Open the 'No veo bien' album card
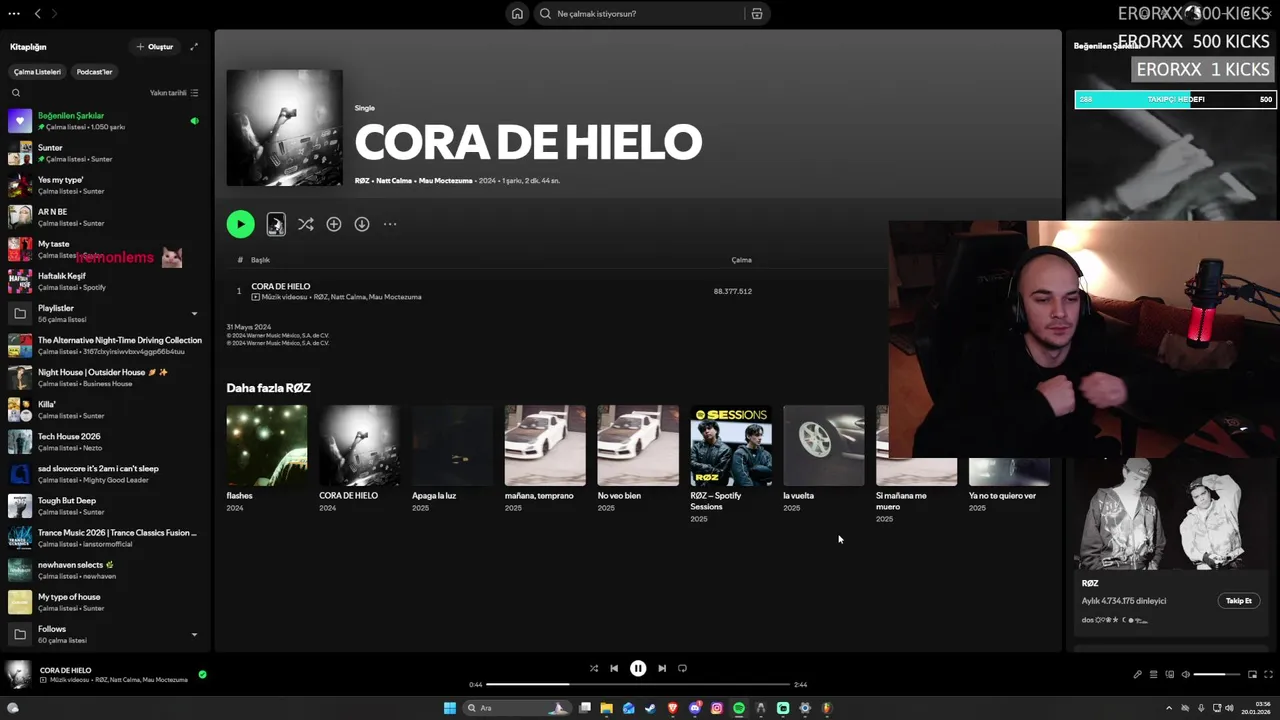 [x=638, y=459]
